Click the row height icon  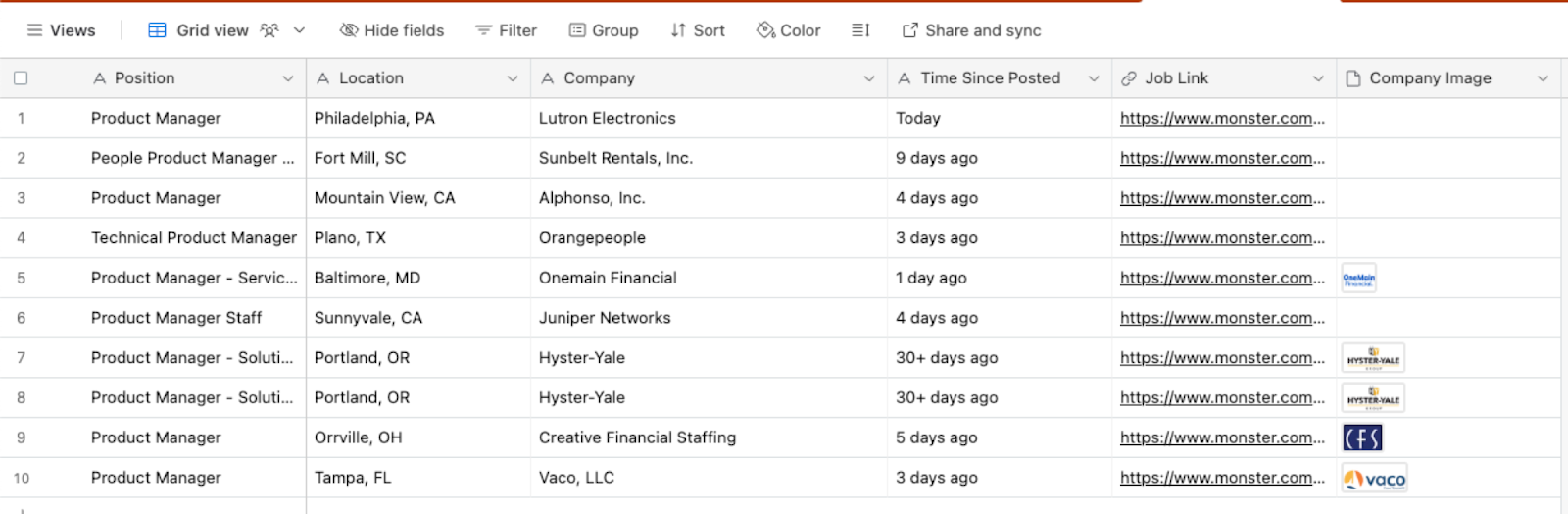point(860,30)
